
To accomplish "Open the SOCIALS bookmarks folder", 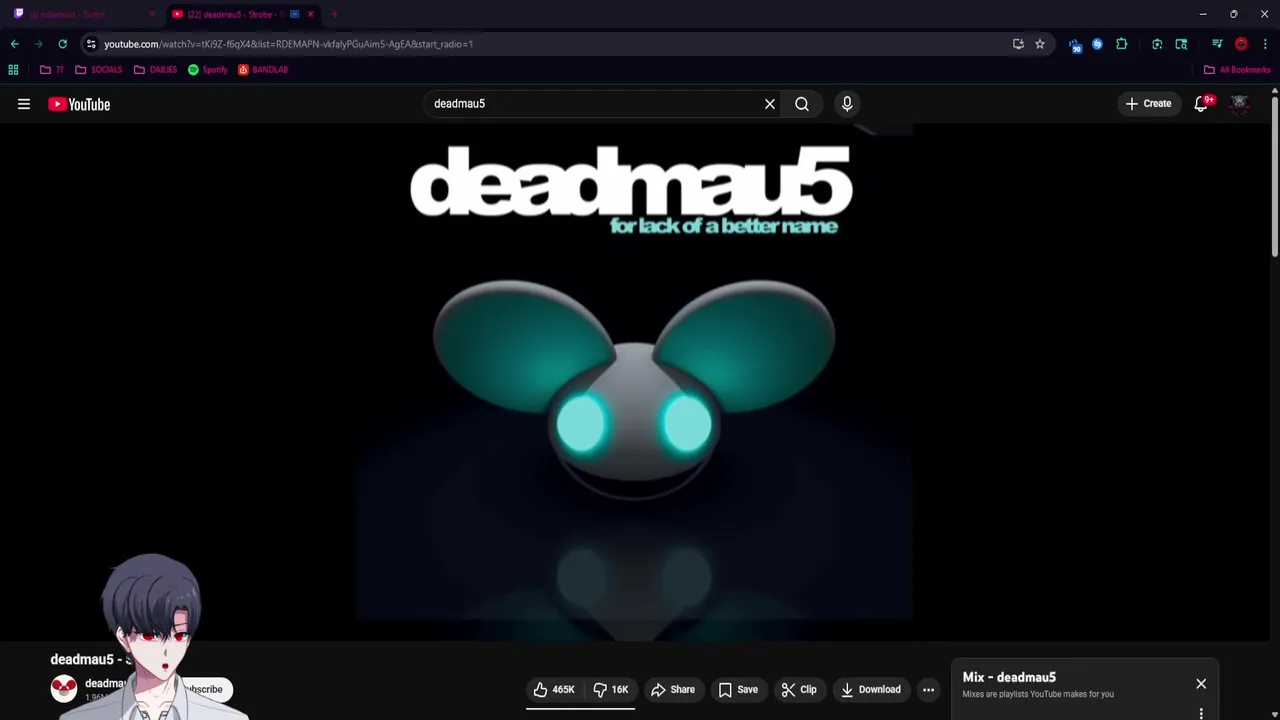I will coord(99,70).
